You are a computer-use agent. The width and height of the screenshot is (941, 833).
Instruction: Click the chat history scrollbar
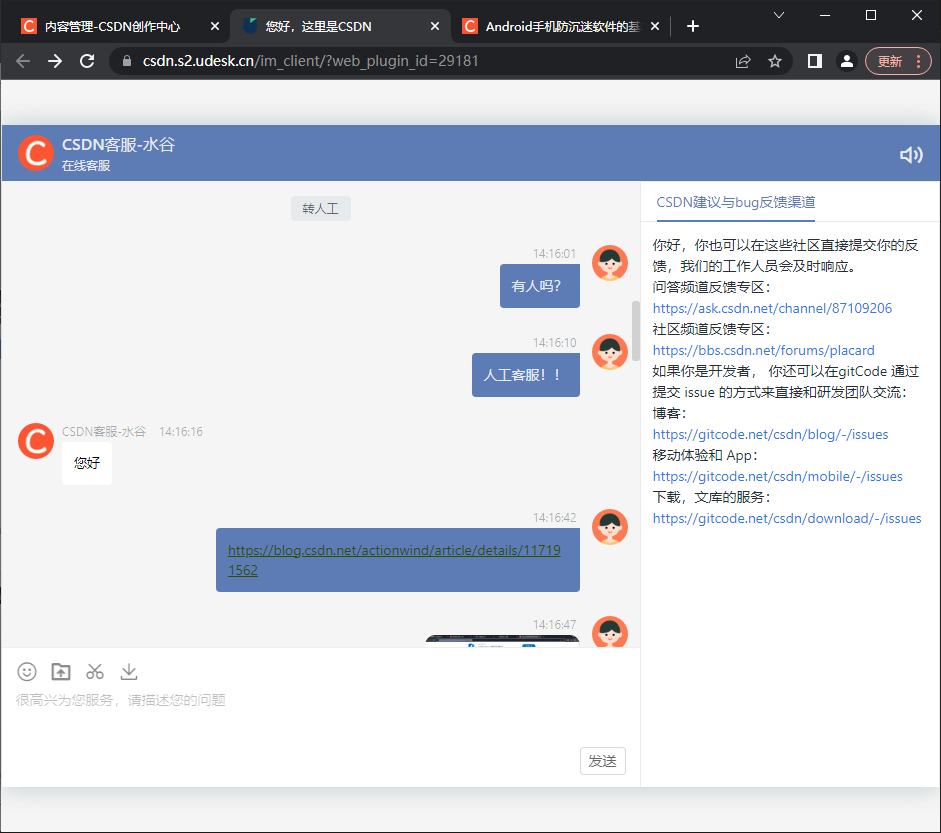point(636,331)
